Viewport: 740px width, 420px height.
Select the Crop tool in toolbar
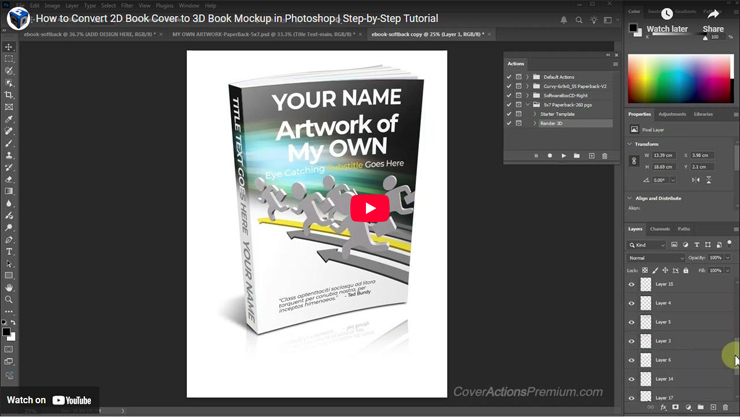tap(9, 95)
